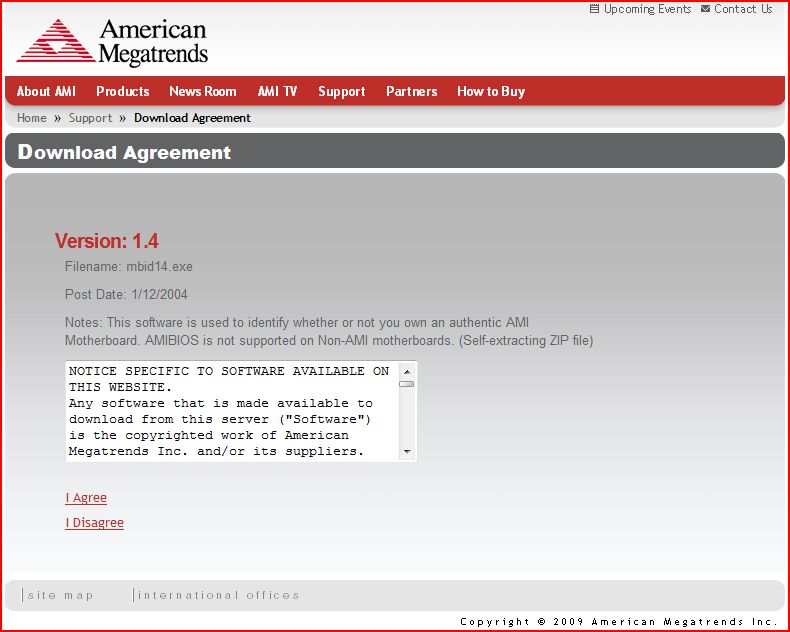
Task: Click the license text scroll down arrow
Action: click(x=407, y=452)
